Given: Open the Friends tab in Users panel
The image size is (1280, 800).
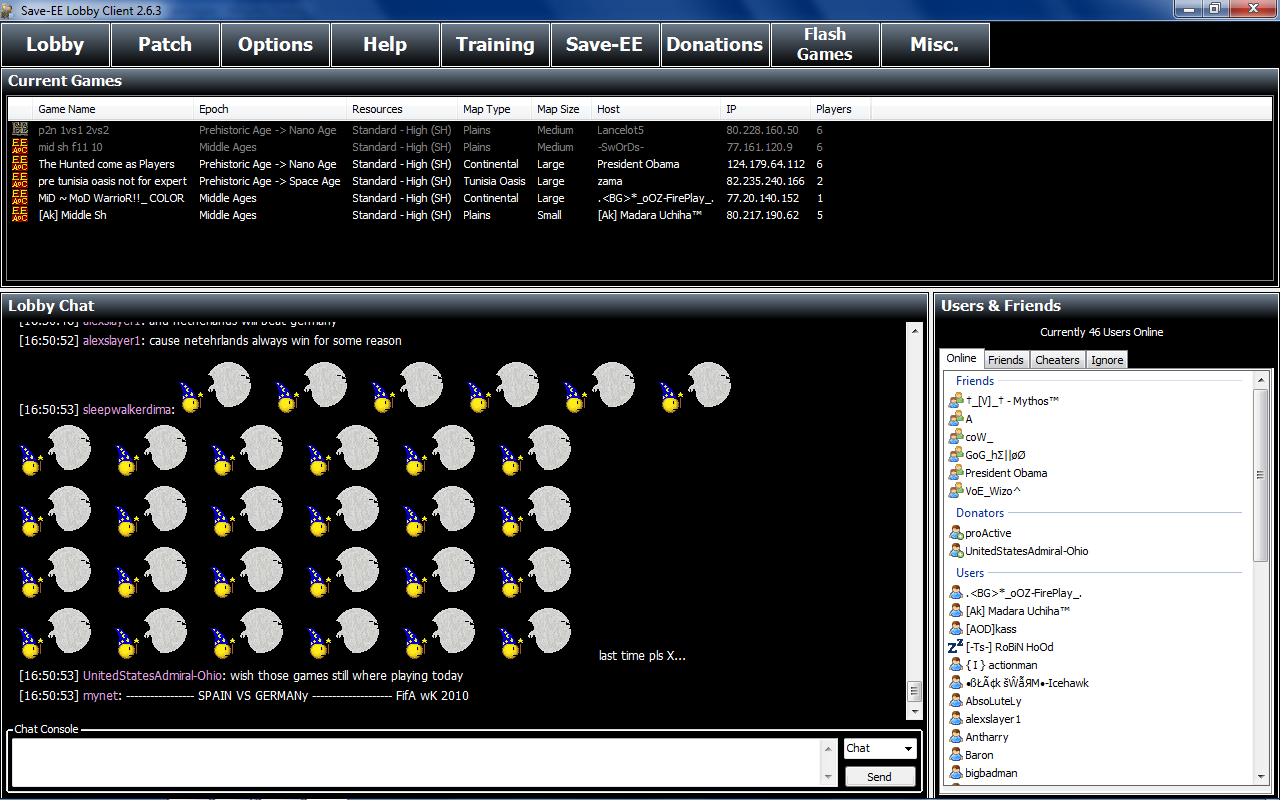Looking at the screenshot, I should (x=1005, y=360).
